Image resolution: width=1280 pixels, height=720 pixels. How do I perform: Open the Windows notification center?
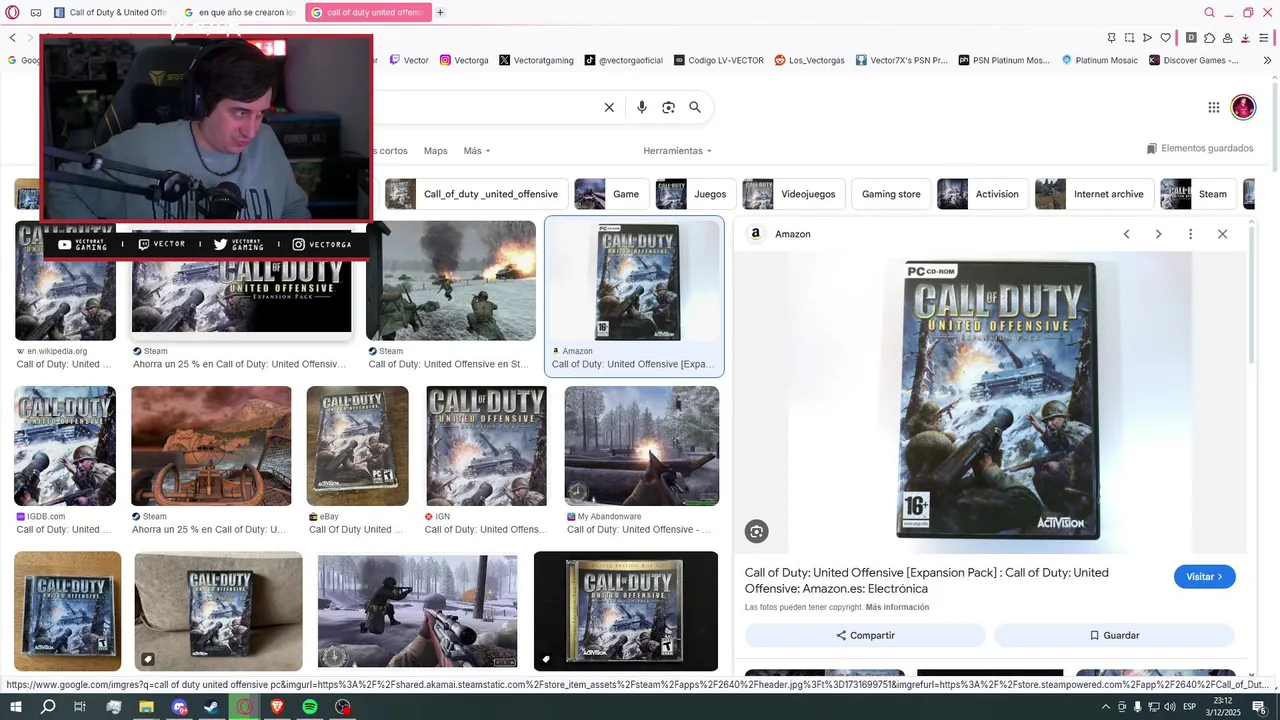coord(1259,707)
